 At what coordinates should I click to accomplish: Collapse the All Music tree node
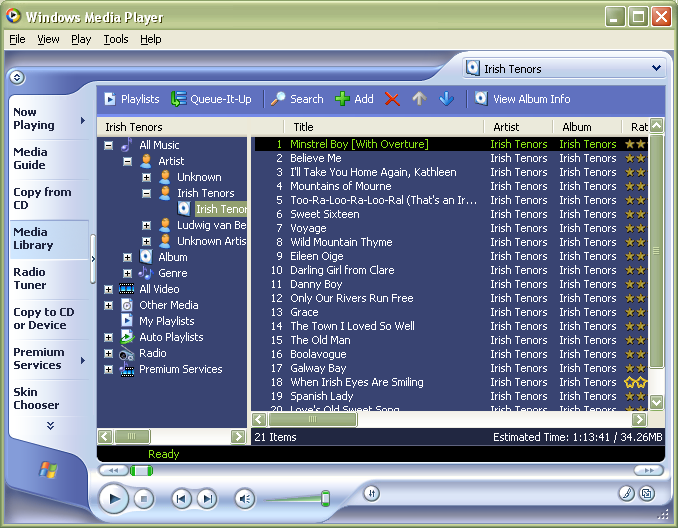tap(109, 145)
